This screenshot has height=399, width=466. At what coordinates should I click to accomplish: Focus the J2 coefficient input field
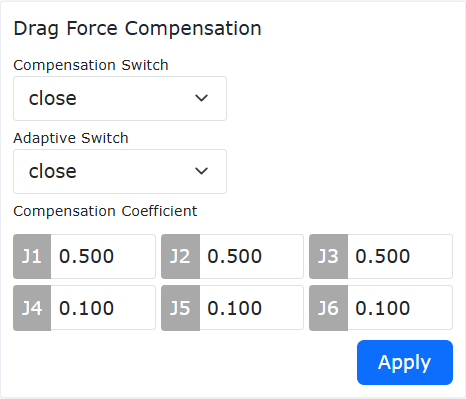point(251,256)
